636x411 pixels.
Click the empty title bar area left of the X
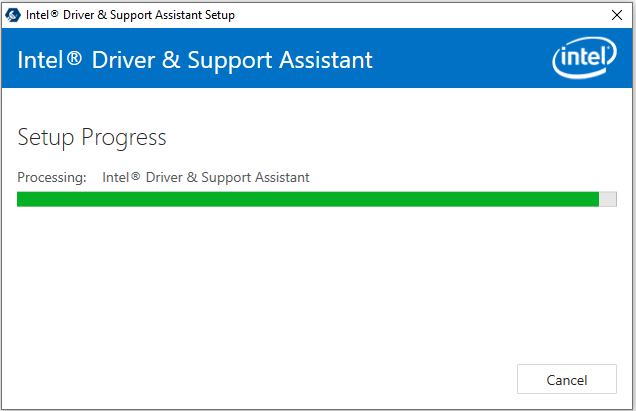(x=422, y=15)
